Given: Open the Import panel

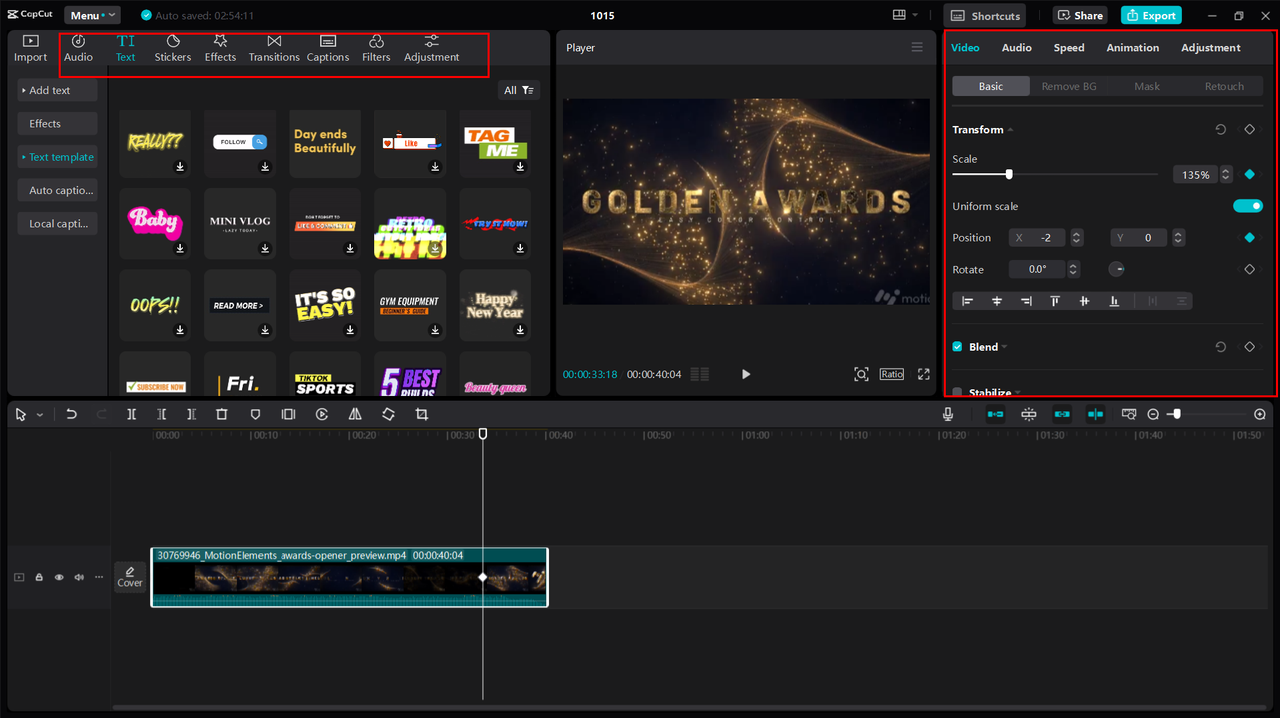Looking at the screenshot, I should 30,48.
